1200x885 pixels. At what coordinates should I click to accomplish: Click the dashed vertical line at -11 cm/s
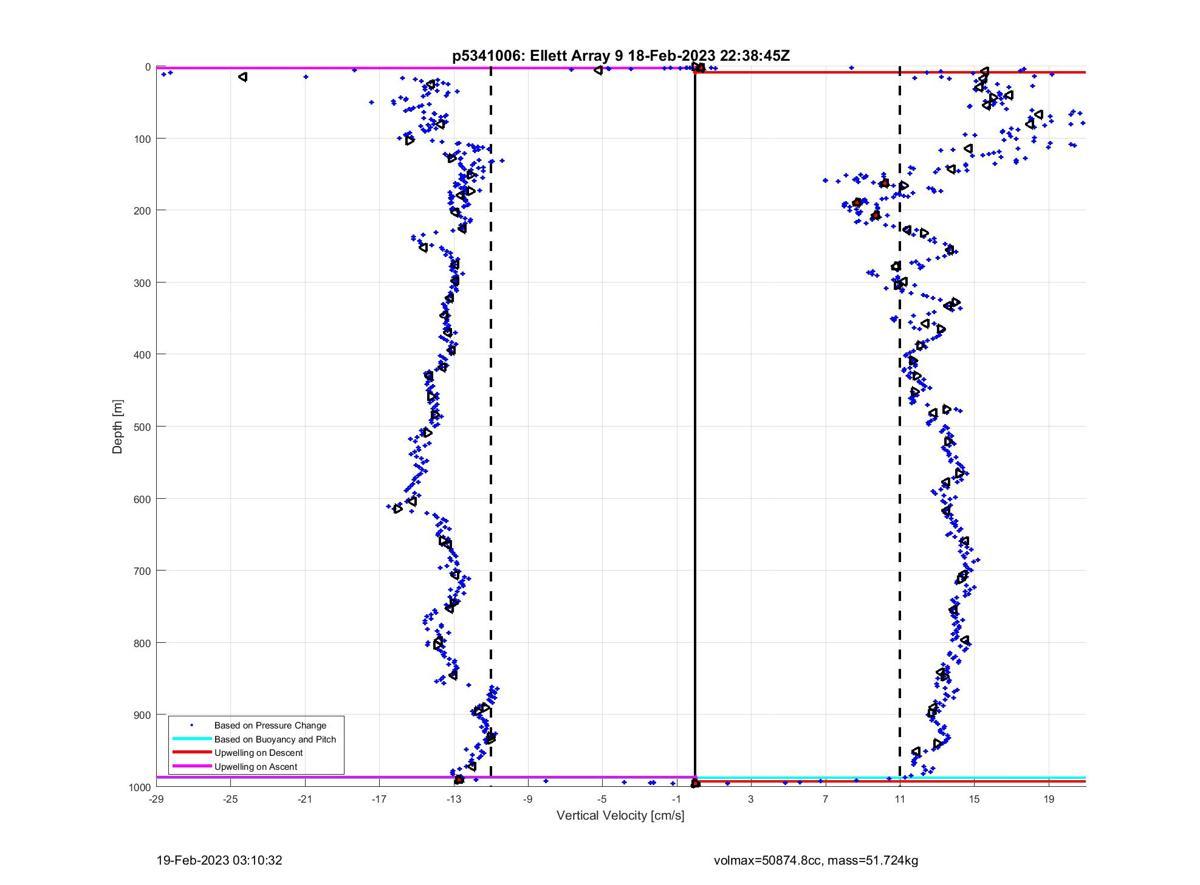[491, 427]
